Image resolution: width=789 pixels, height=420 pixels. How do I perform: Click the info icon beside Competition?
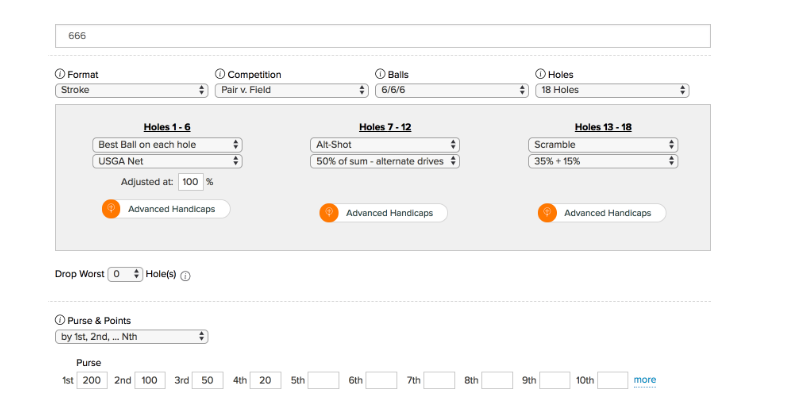[x=220, y=74]
